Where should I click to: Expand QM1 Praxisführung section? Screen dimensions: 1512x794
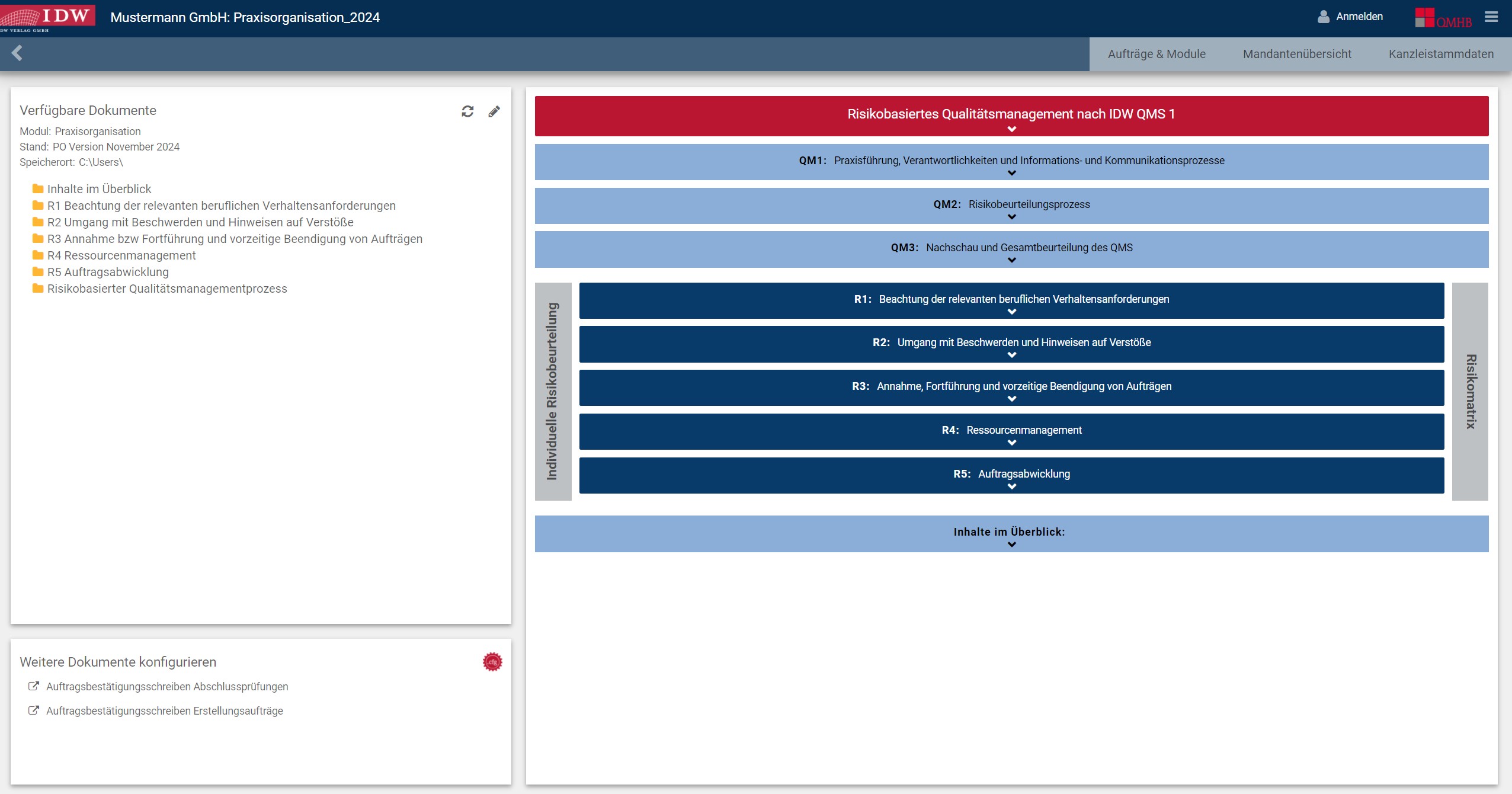[x=1011, y=162]
